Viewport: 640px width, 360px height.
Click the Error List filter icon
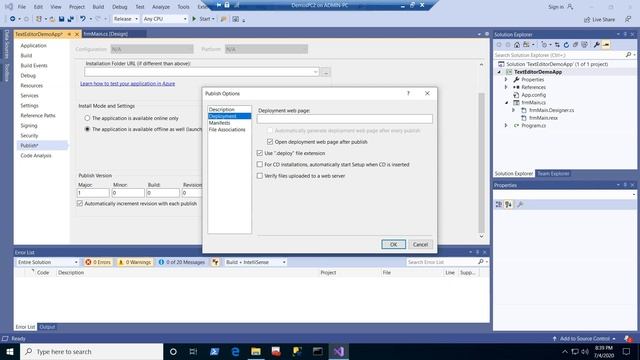coord(215,262)
